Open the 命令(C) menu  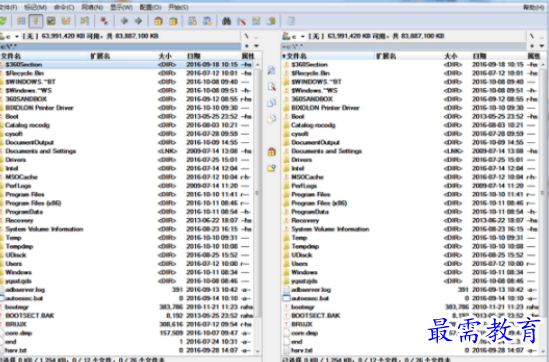pyautogui.click(x=64, y=7)
